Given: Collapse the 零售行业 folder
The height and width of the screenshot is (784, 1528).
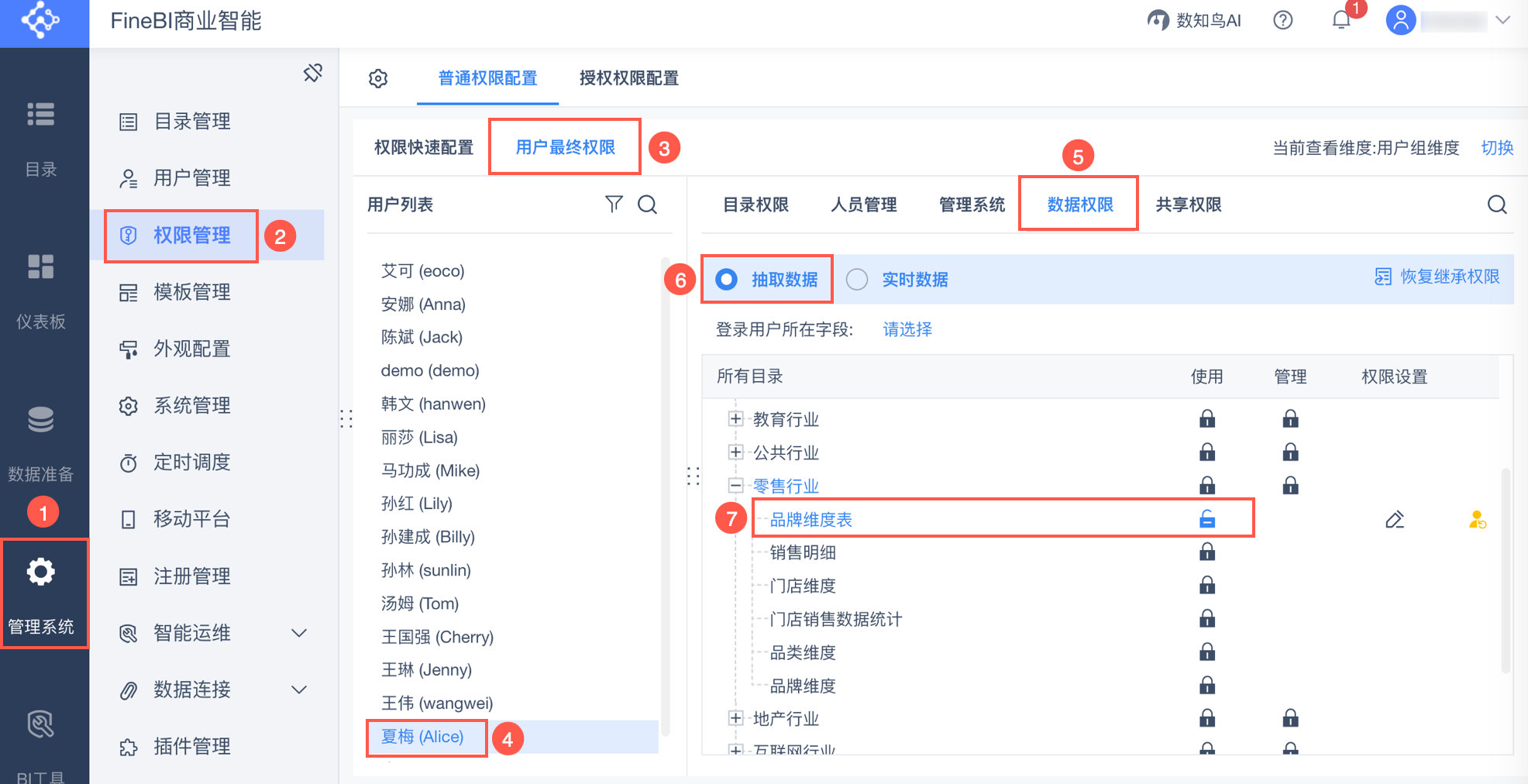Looking at the screenshot, I should pos(735,486).
